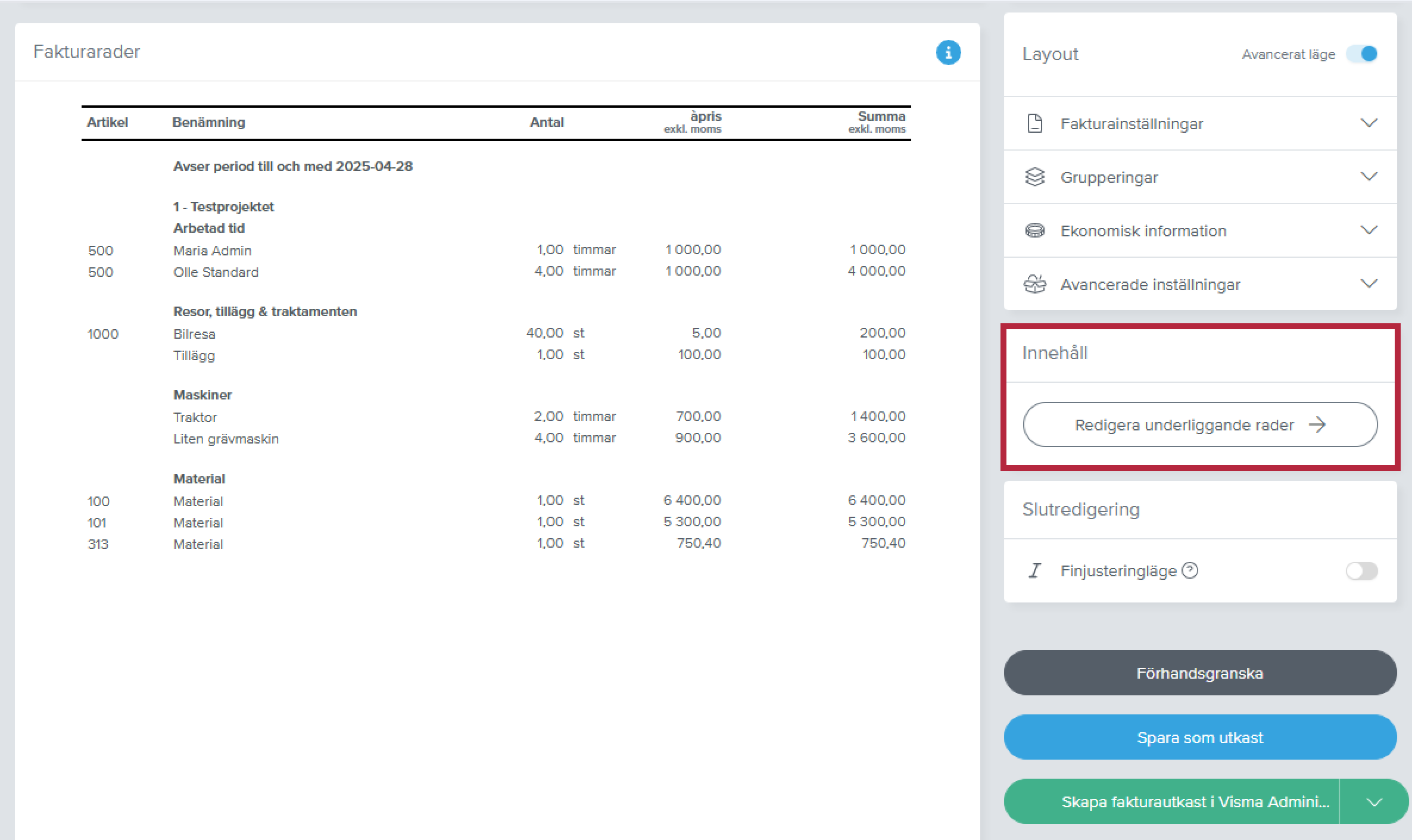Viewport: 1412px width, 840px height.
Task: Click the Fakturarader panel title
Action: tap(87, 52)
